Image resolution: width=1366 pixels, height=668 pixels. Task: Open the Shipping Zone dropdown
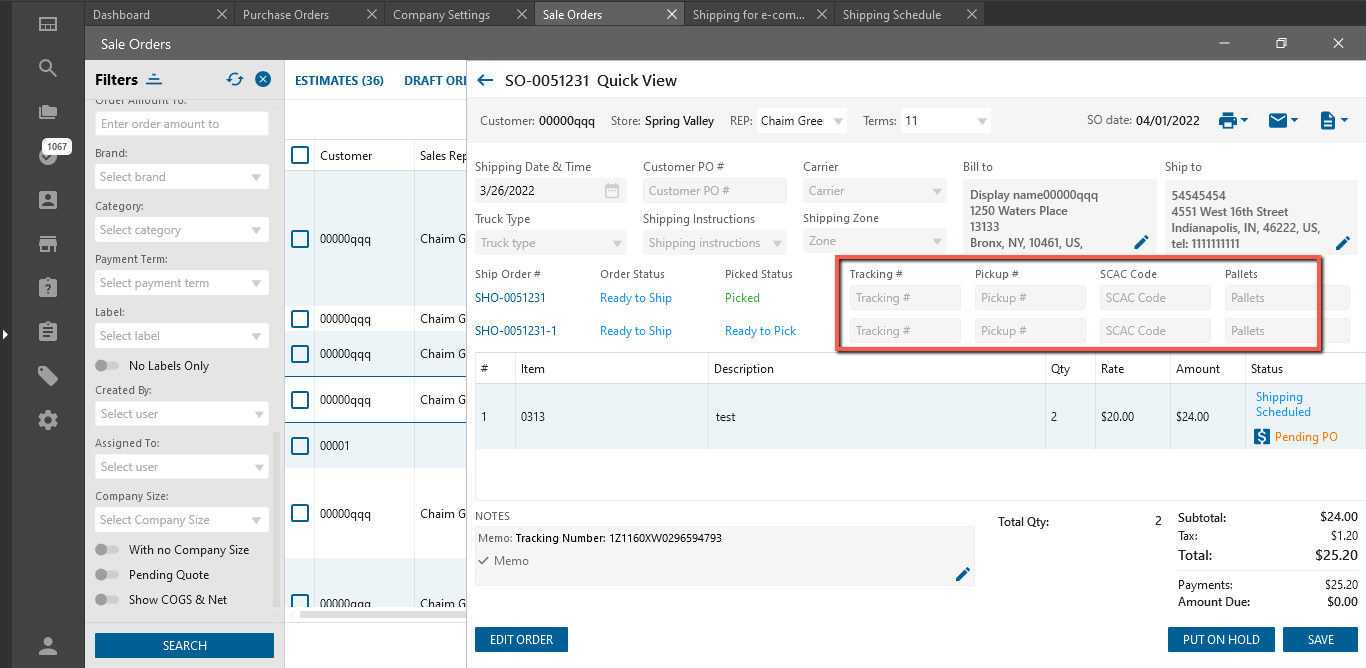[x=875, y=241]
